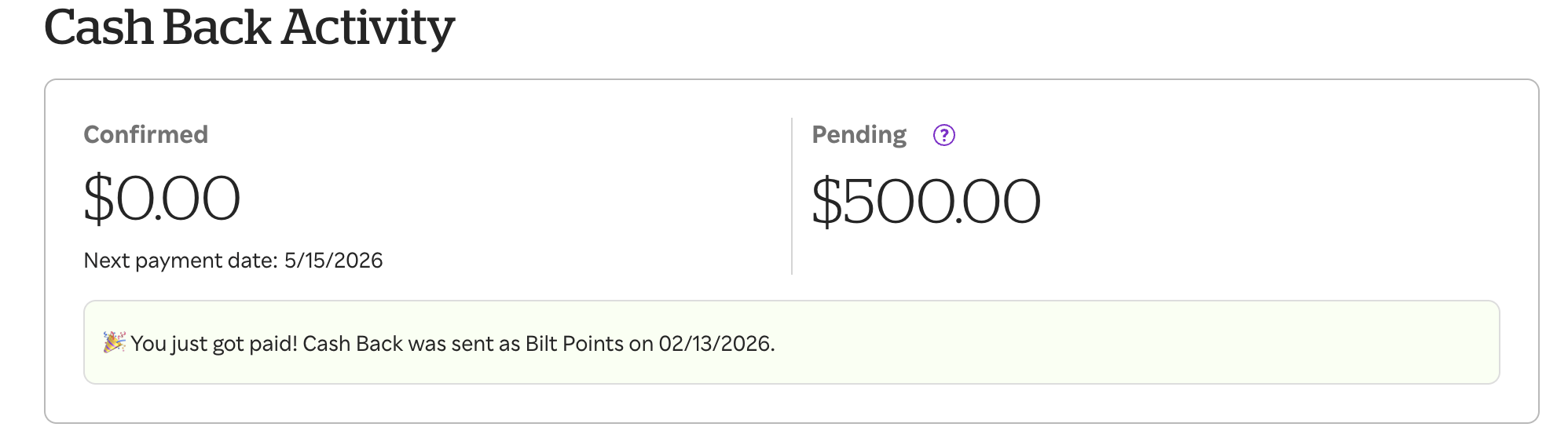Click the "Next payment date:" label
Viewport: 1568px width, 438px height.
tap(181, 261)
